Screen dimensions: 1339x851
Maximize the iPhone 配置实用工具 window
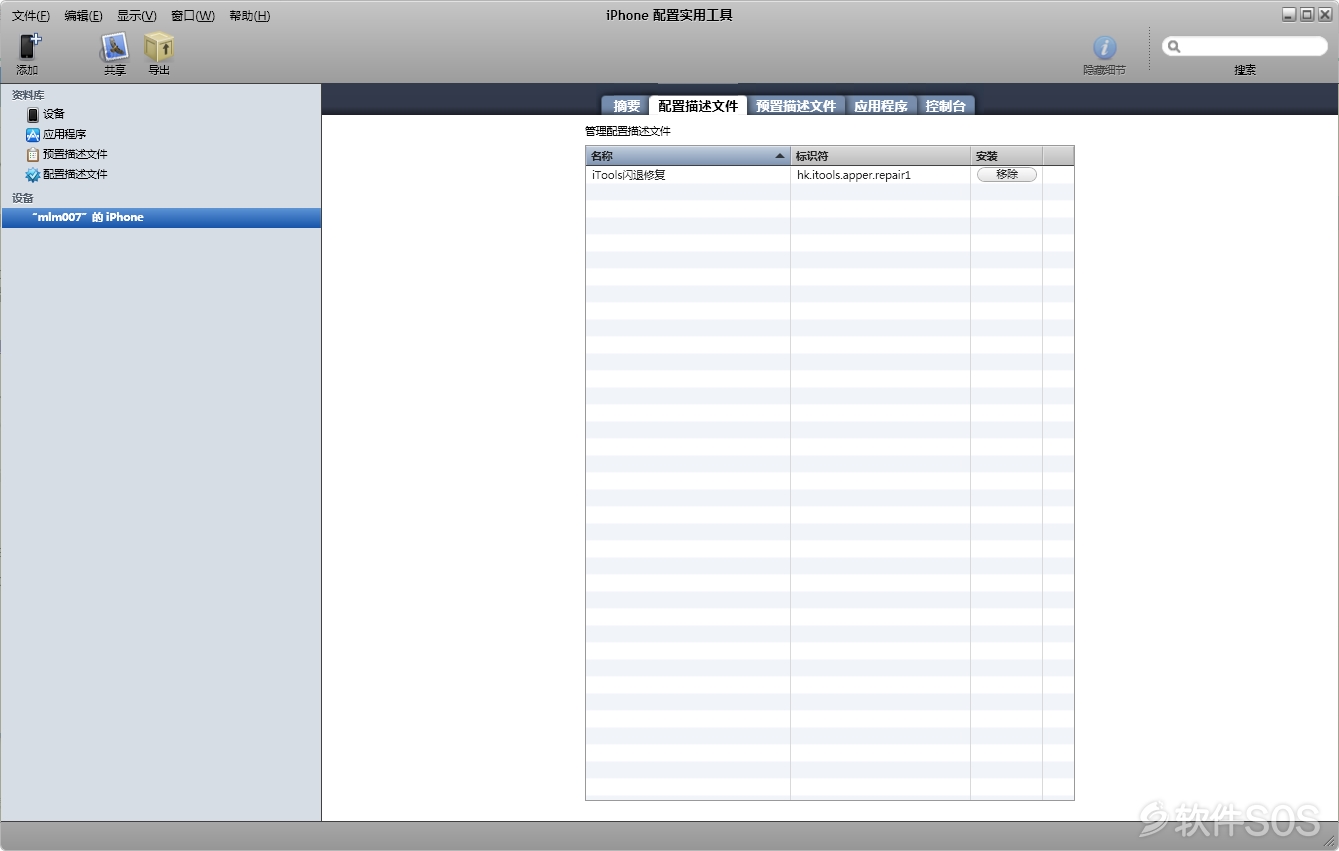[x=1306, y=14]
